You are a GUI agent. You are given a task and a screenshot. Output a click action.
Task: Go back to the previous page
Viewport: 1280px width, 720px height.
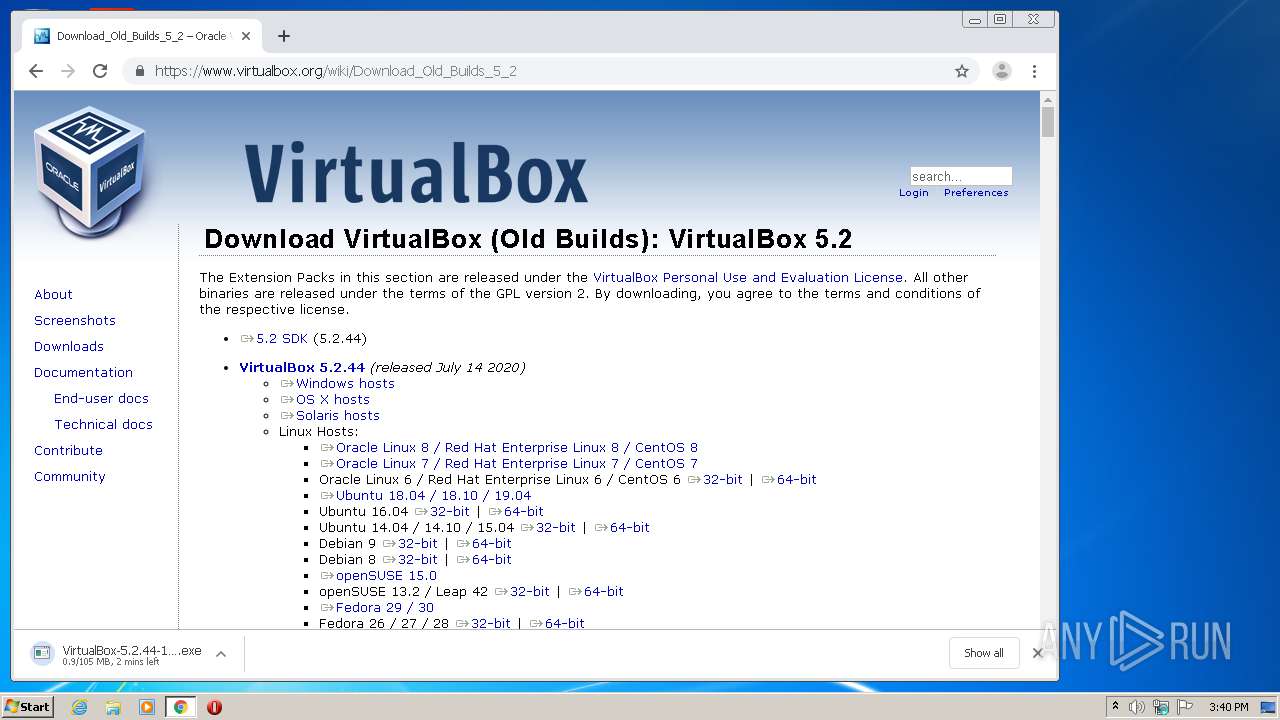tap(36, 71)
